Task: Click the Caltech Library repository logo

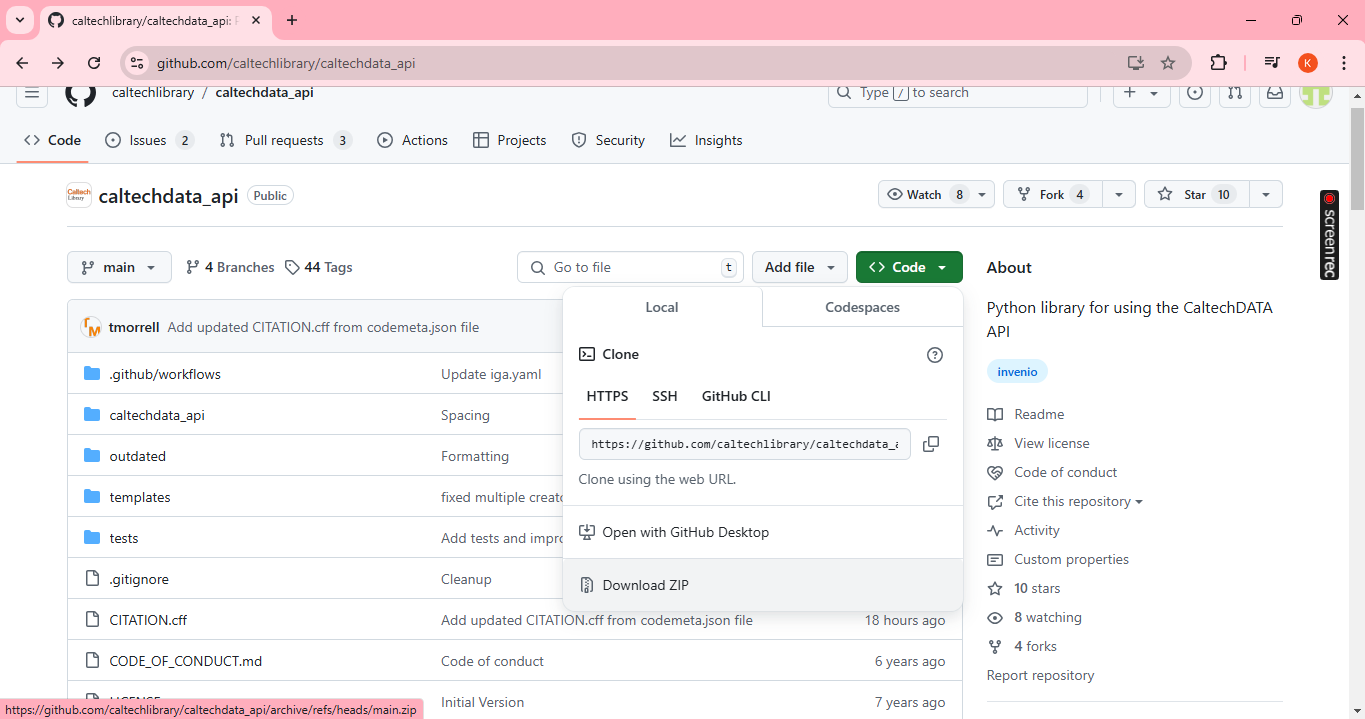Action: point(79,195)
